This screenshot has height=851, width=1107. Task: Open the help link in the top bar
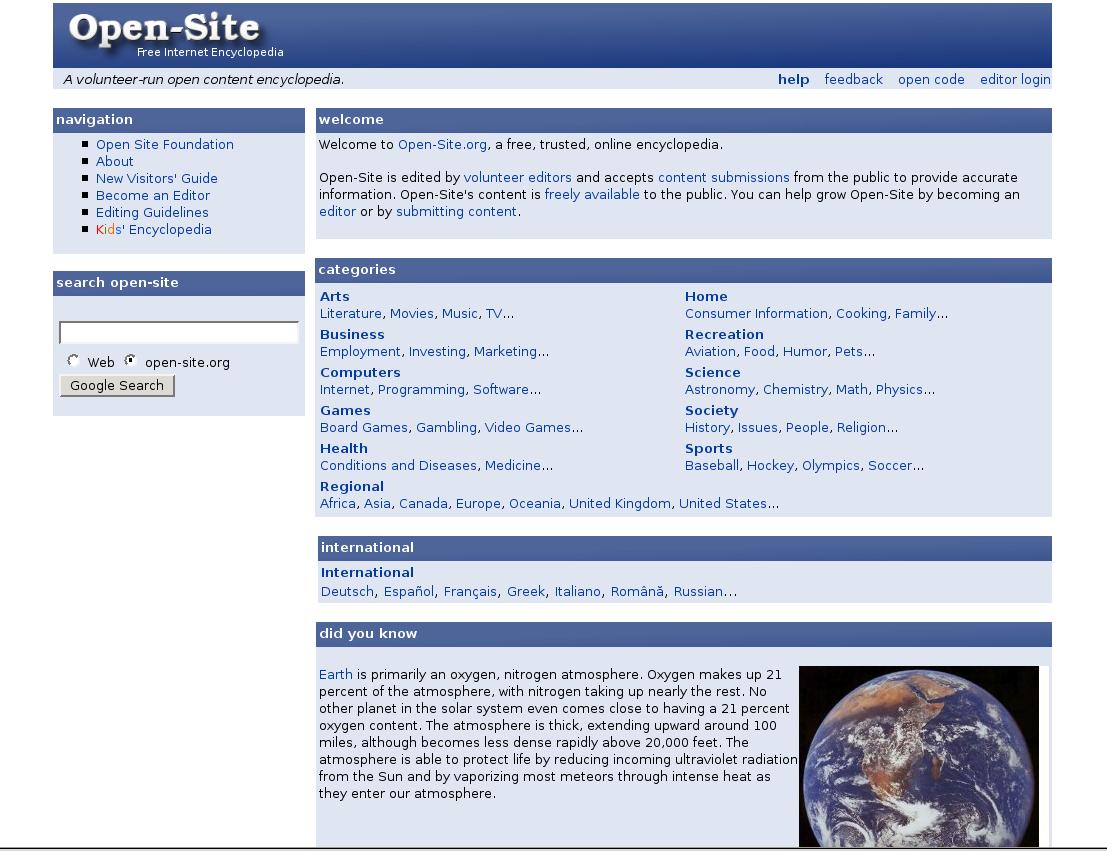point(794,79)
